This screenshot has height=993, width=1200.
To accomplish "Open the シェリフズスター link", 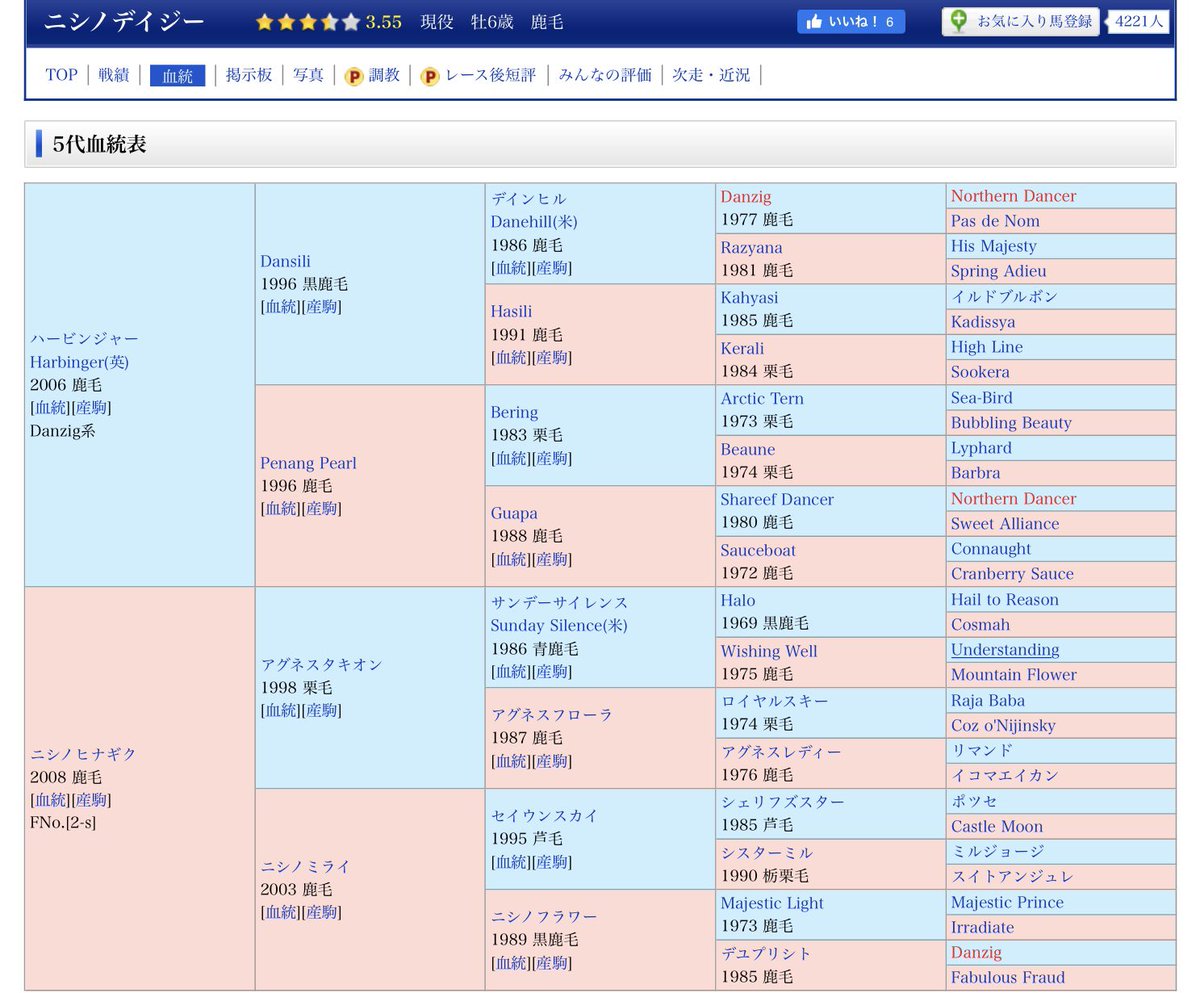I will tap(782, 802).
